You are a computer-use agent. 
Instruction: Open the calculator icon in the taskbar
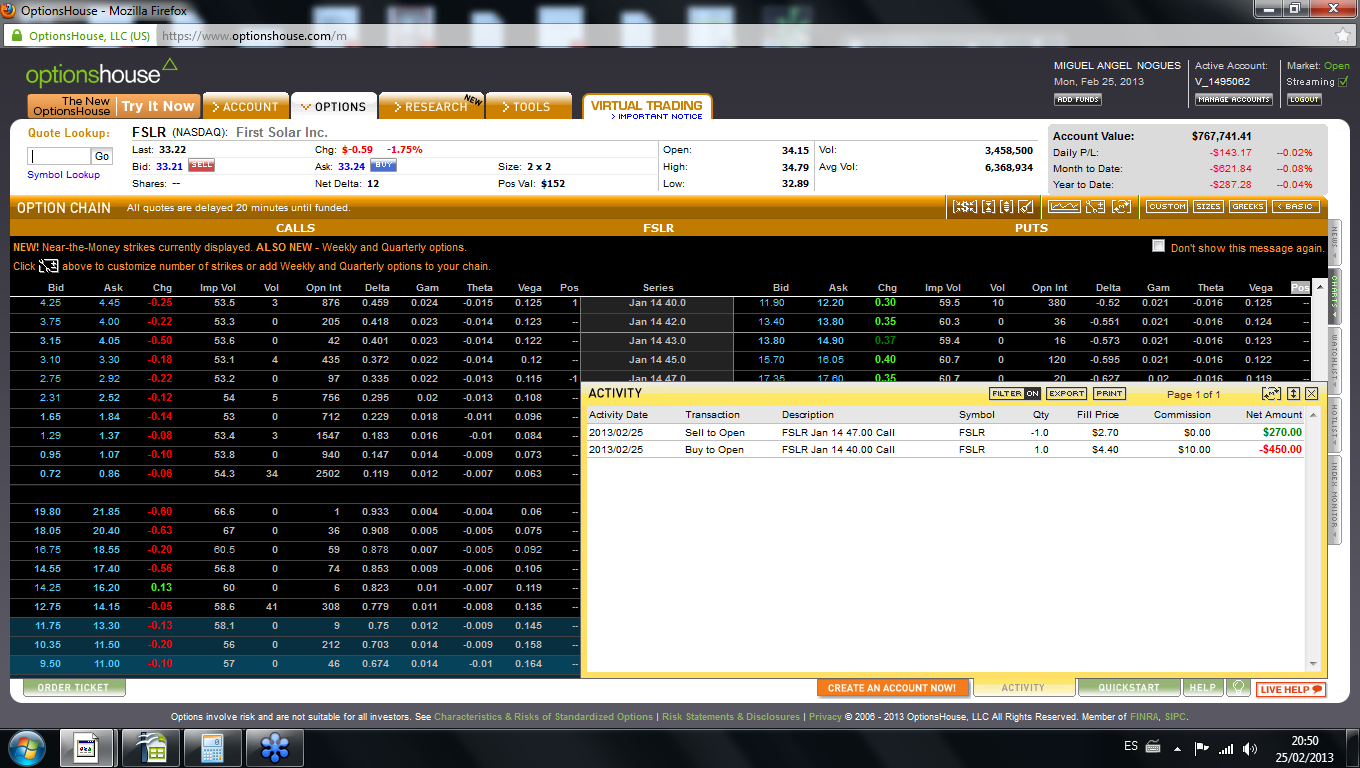point(211,747)
